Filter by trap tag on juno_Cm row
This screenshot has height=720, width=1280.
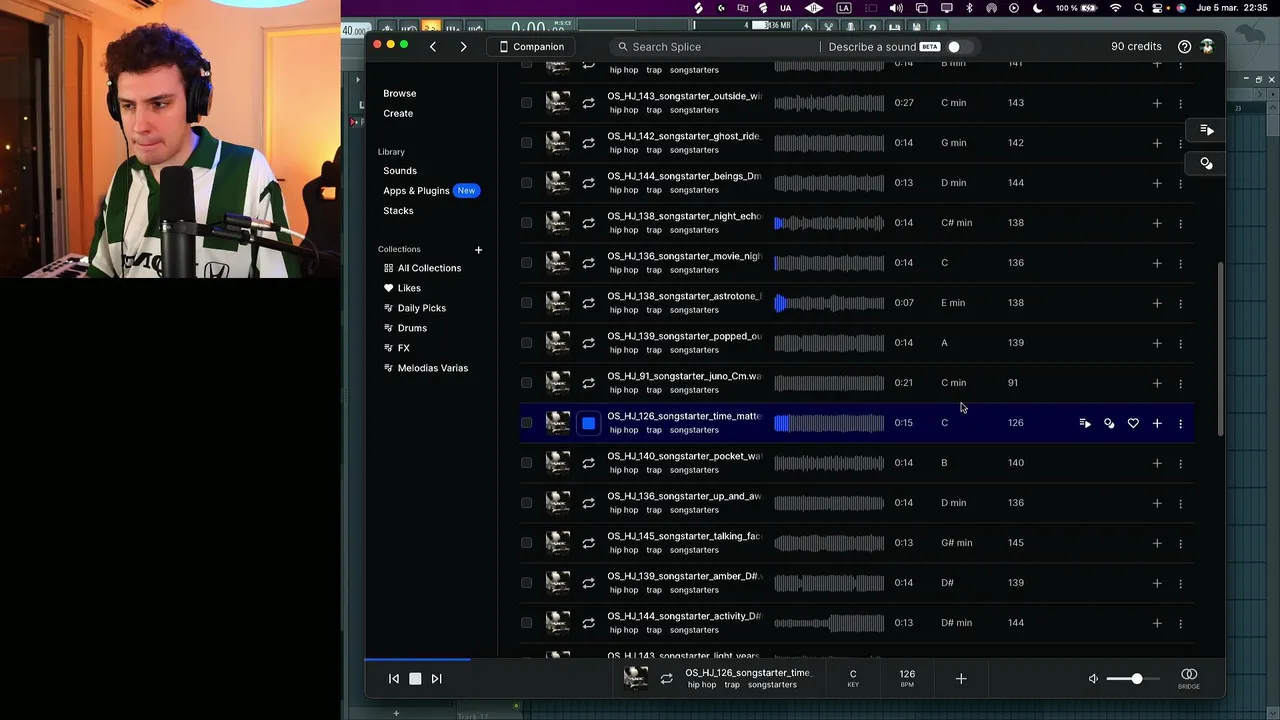click(654, 390)
